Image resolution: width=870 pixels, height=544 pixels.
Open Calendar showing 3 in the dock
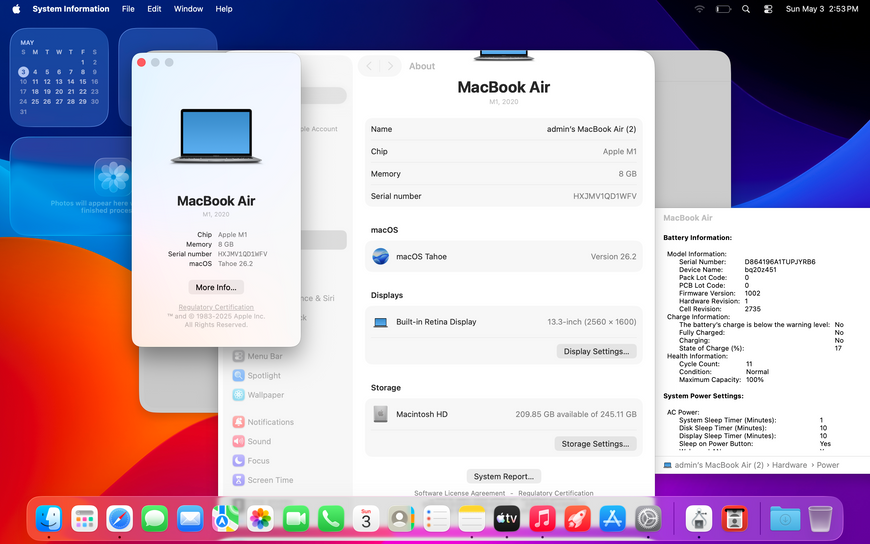click(x=366, y=519)
